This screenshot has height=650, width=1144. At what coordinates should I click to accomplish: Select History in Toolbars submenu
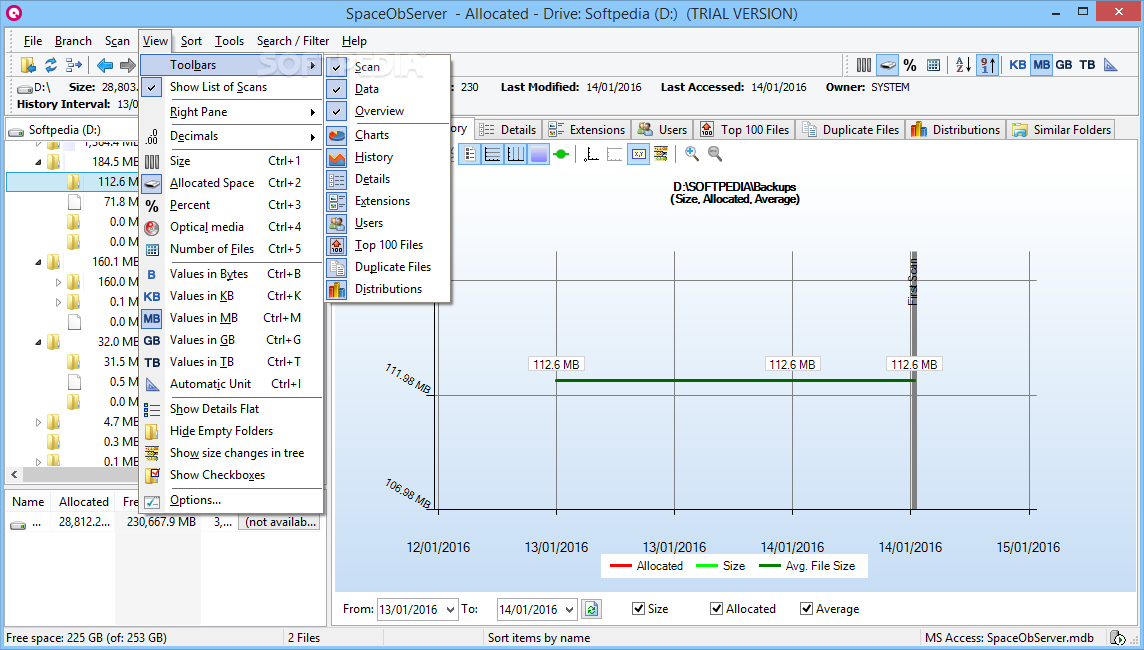[x=388, y=157]
